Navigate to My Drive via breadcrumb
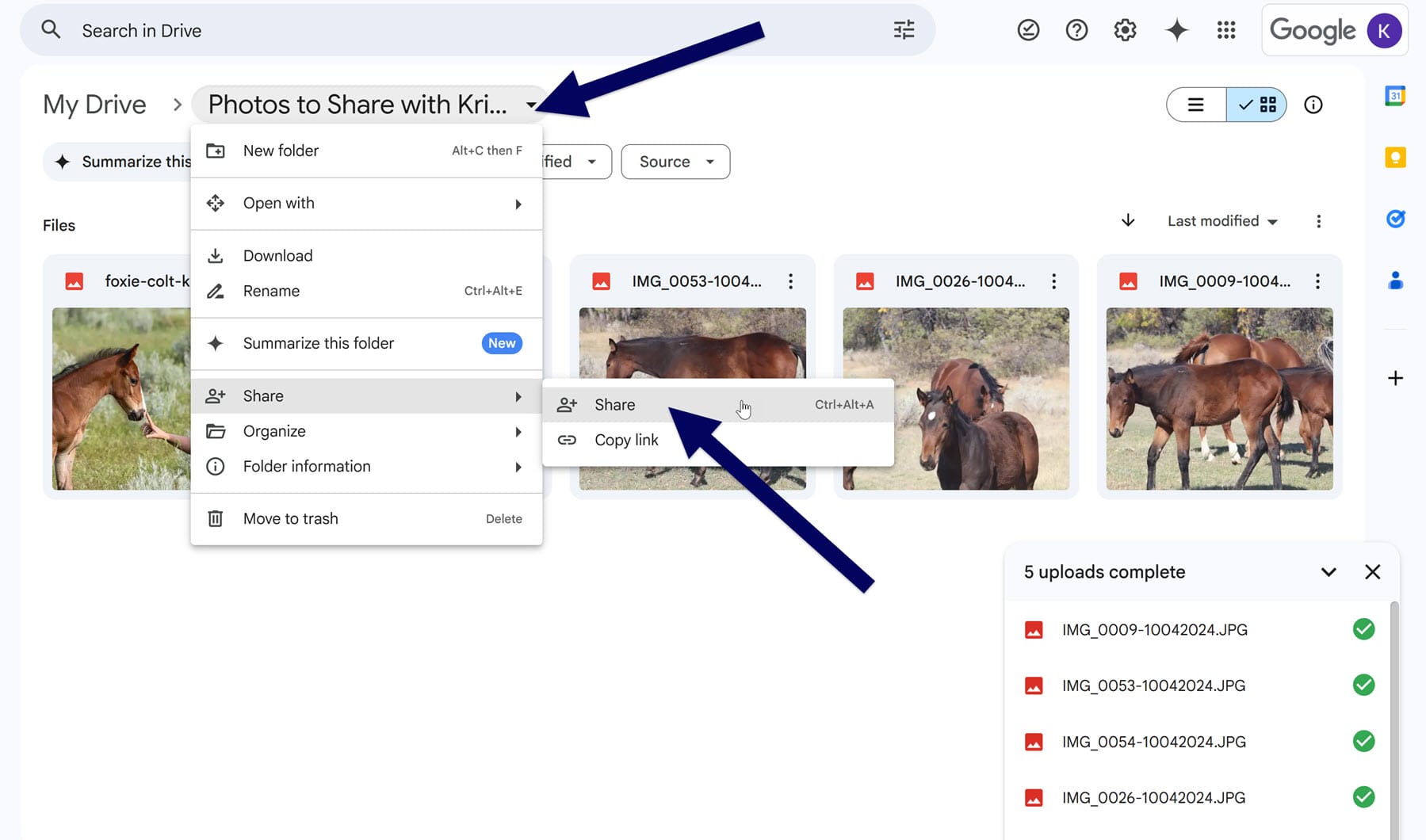 click(94, 104)
